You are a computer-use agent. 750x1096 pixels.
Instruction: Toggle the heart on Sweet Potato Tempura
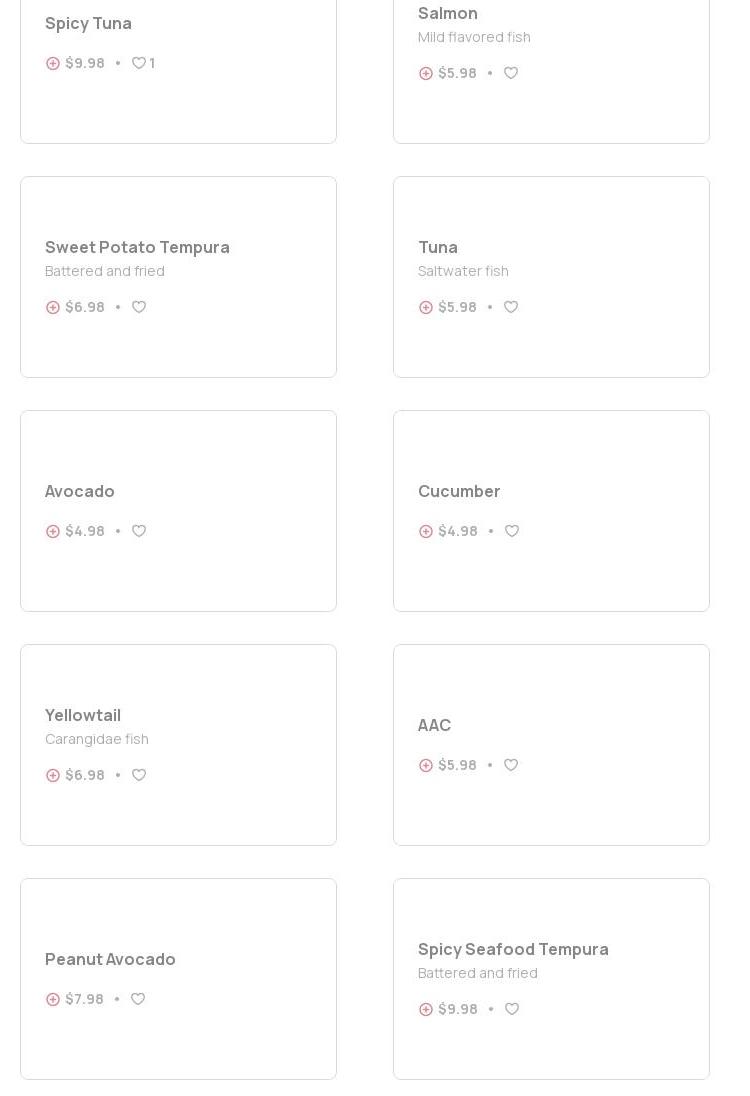click(x=139, y=307)
